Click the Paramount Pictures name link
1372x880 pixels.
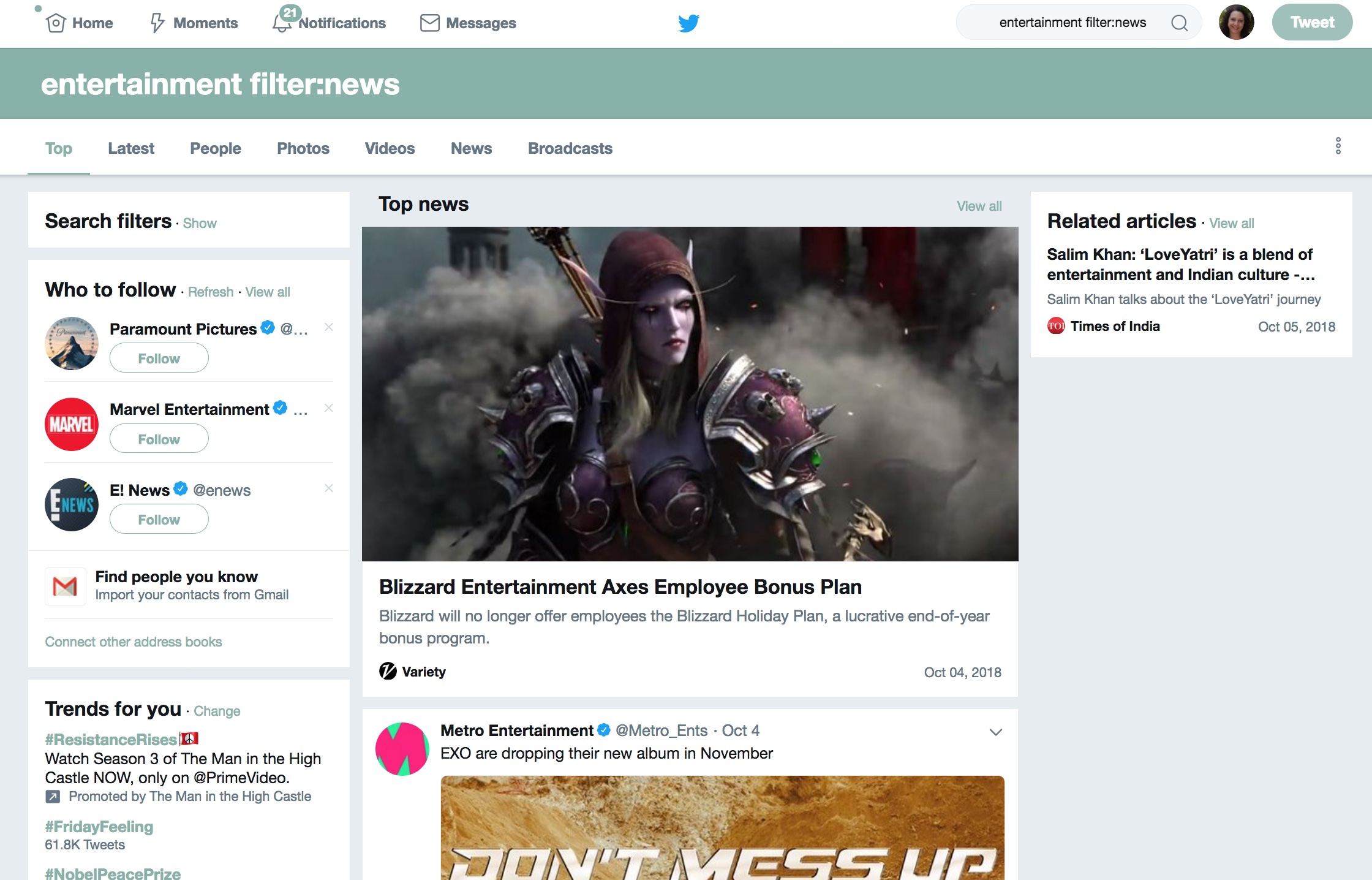[x=183, y=329]
